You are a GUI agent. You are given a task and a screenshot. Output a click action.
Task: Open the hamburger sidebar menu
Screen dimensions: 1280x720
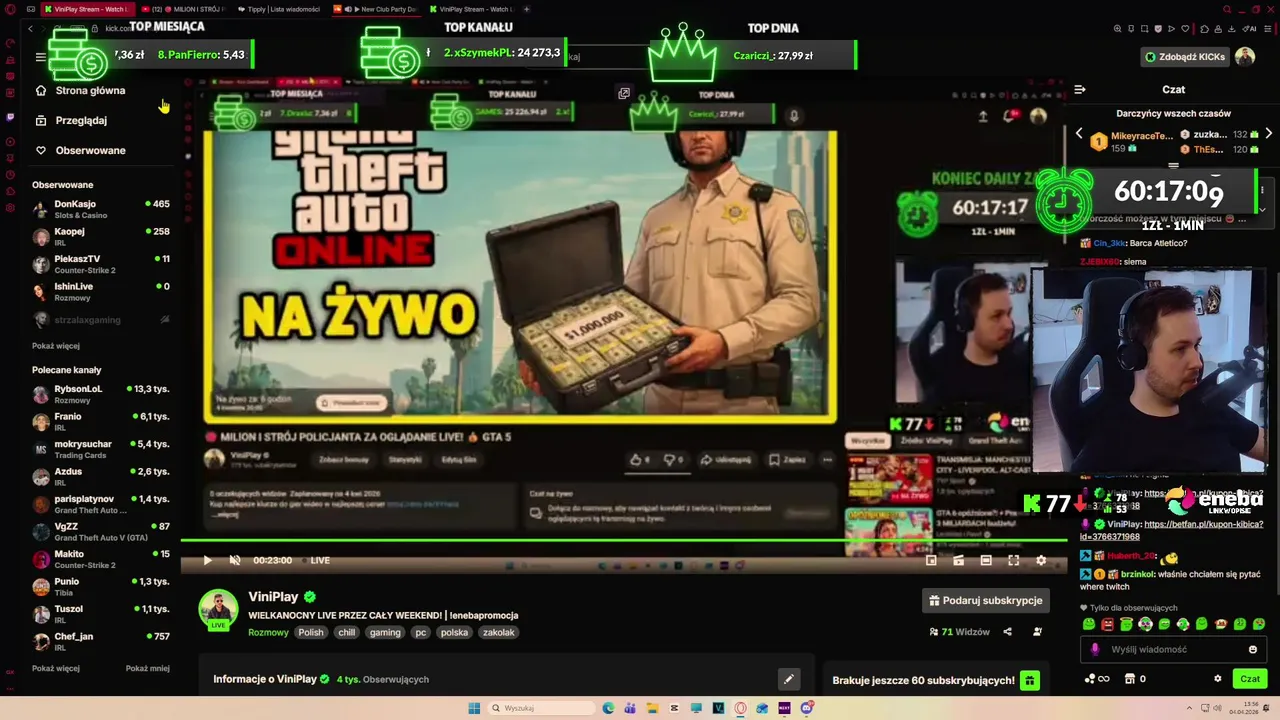tap(40, 57)
